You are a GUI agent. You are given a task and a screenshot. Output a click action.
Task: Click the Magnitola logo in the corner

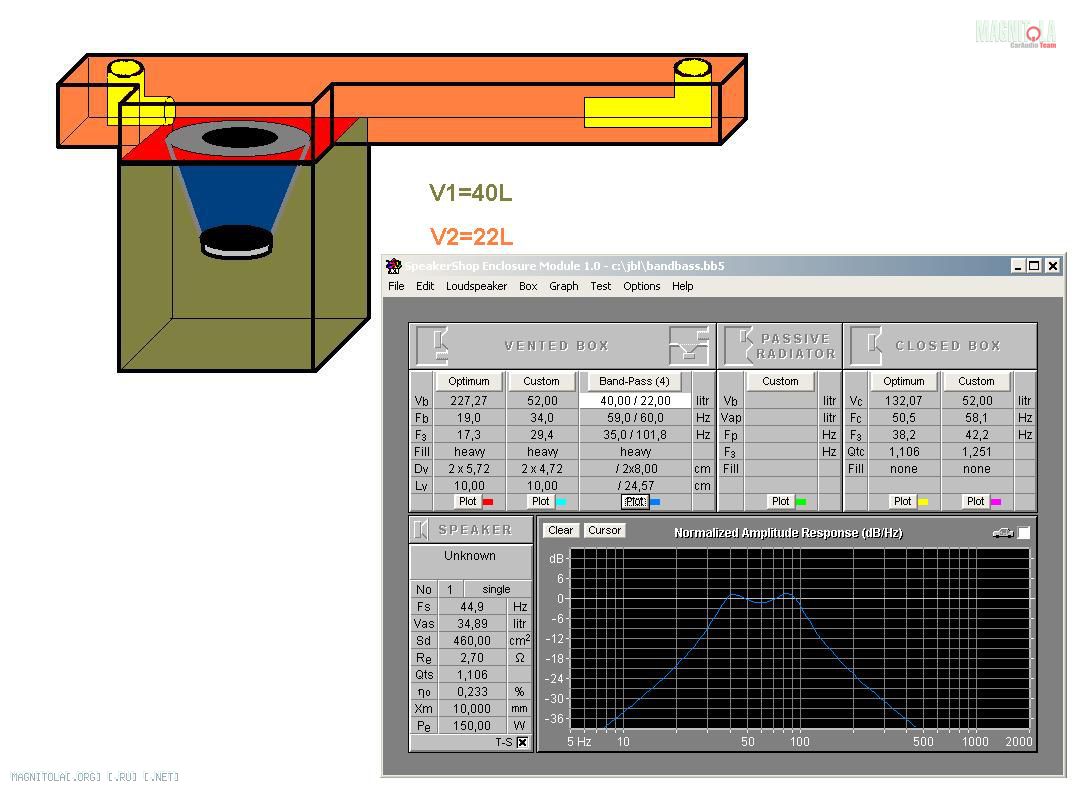1015,33
